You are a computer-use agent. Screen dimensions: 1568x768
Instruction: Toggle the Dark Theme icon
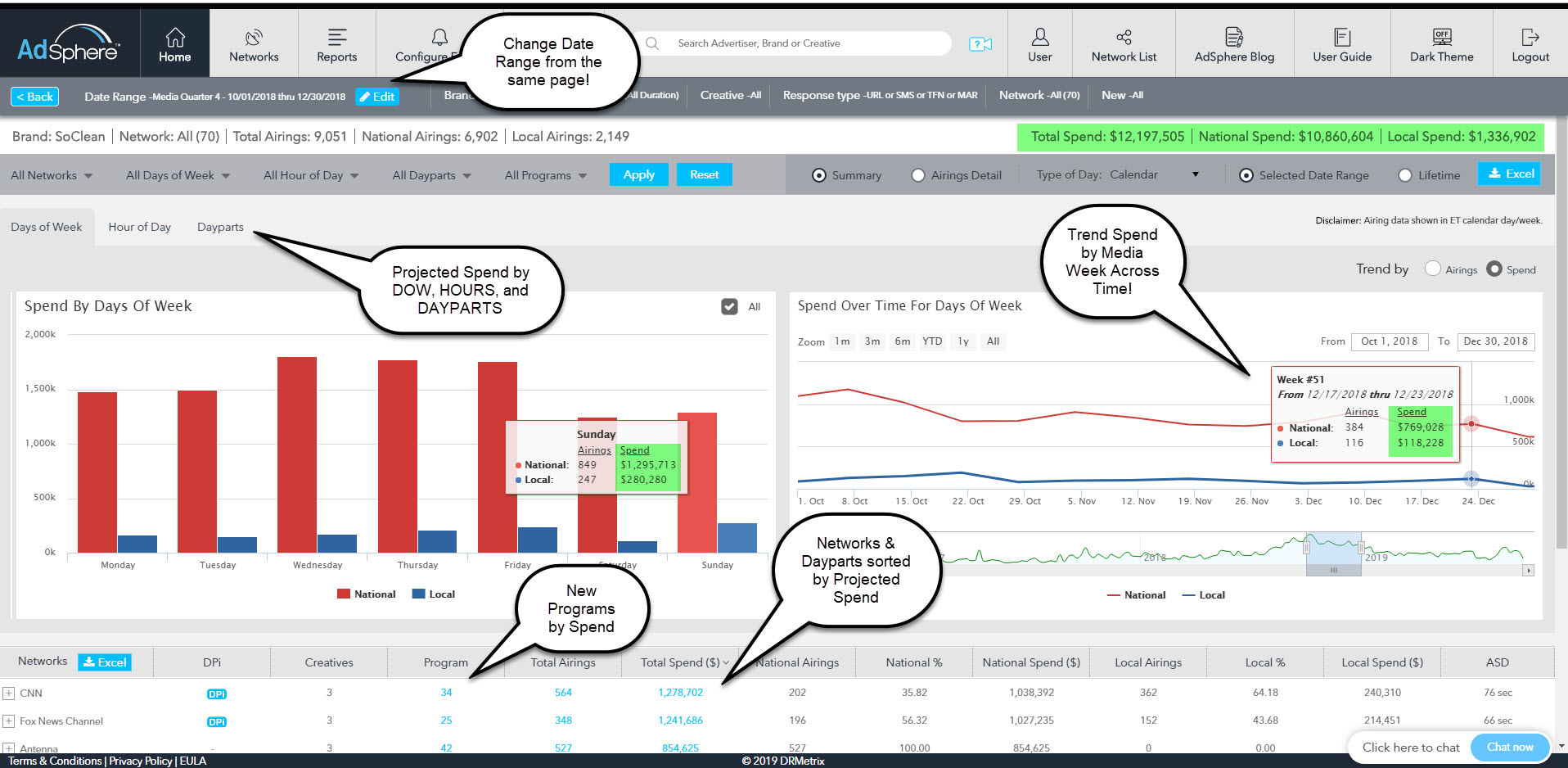1441,38
